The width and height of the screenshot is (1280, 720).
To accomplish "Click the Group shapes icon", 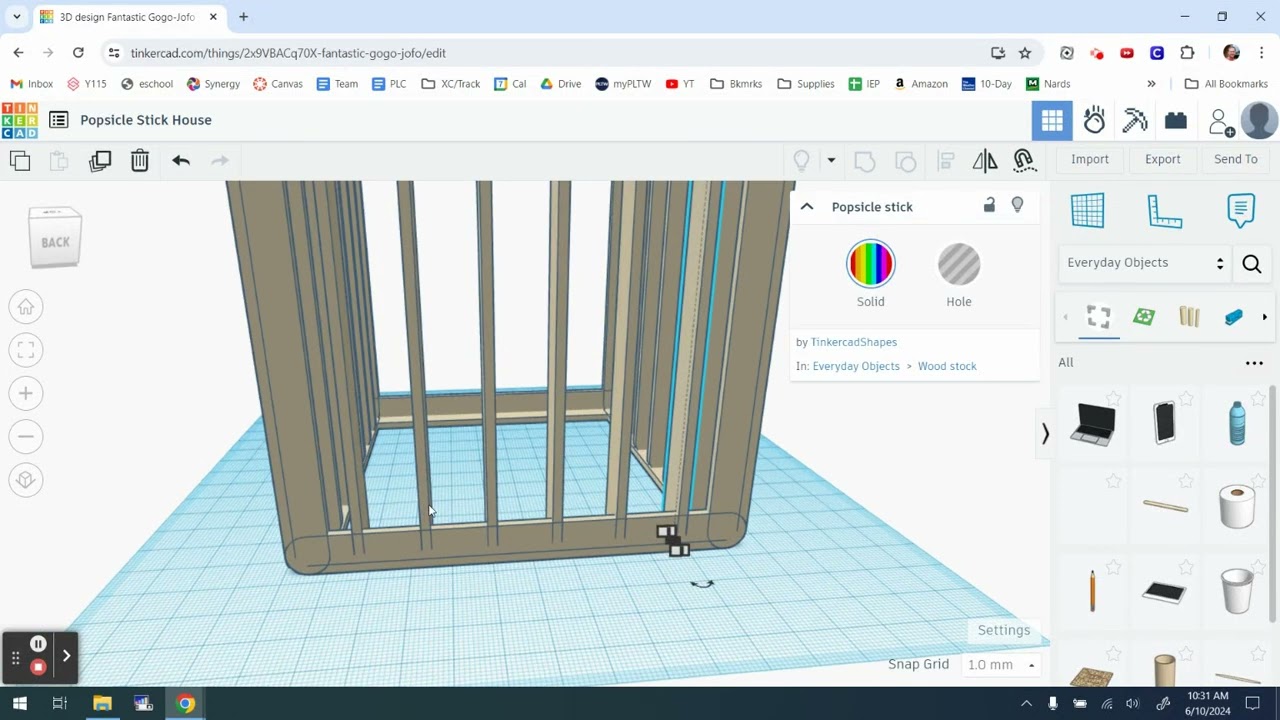I will 865,160.
